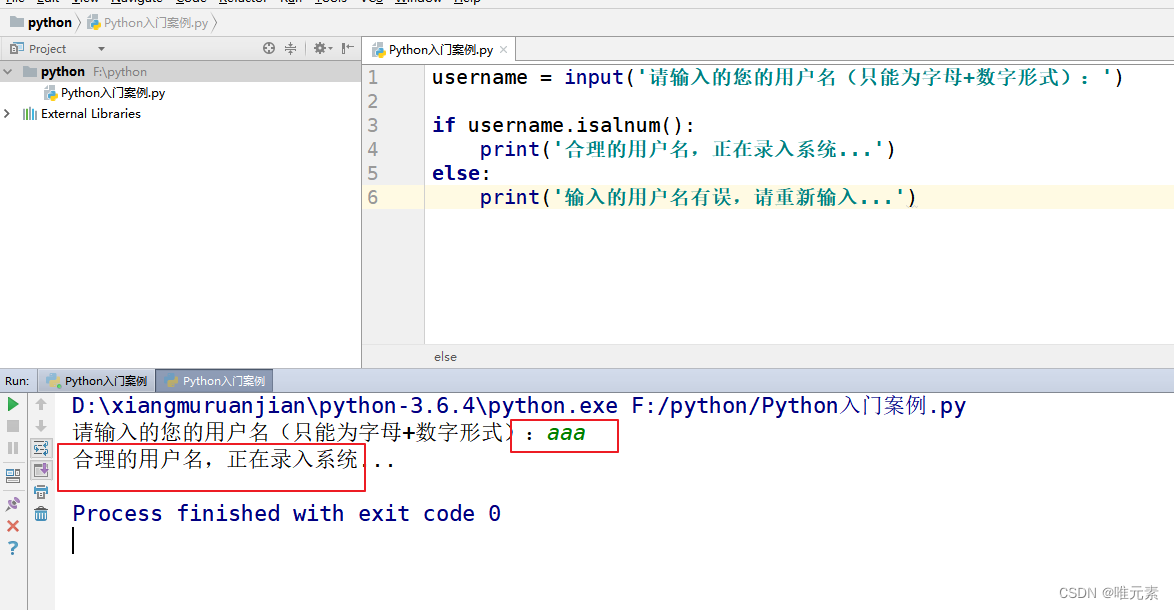This screenshot has height=610, width=1174.
Task: Enable soft-wrap in the Run console
Action: point(40,448)
